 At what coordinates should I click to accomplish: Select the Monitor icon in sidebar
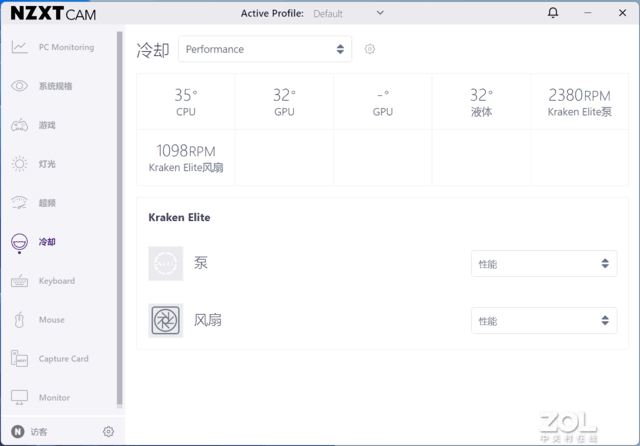(19, 397)
